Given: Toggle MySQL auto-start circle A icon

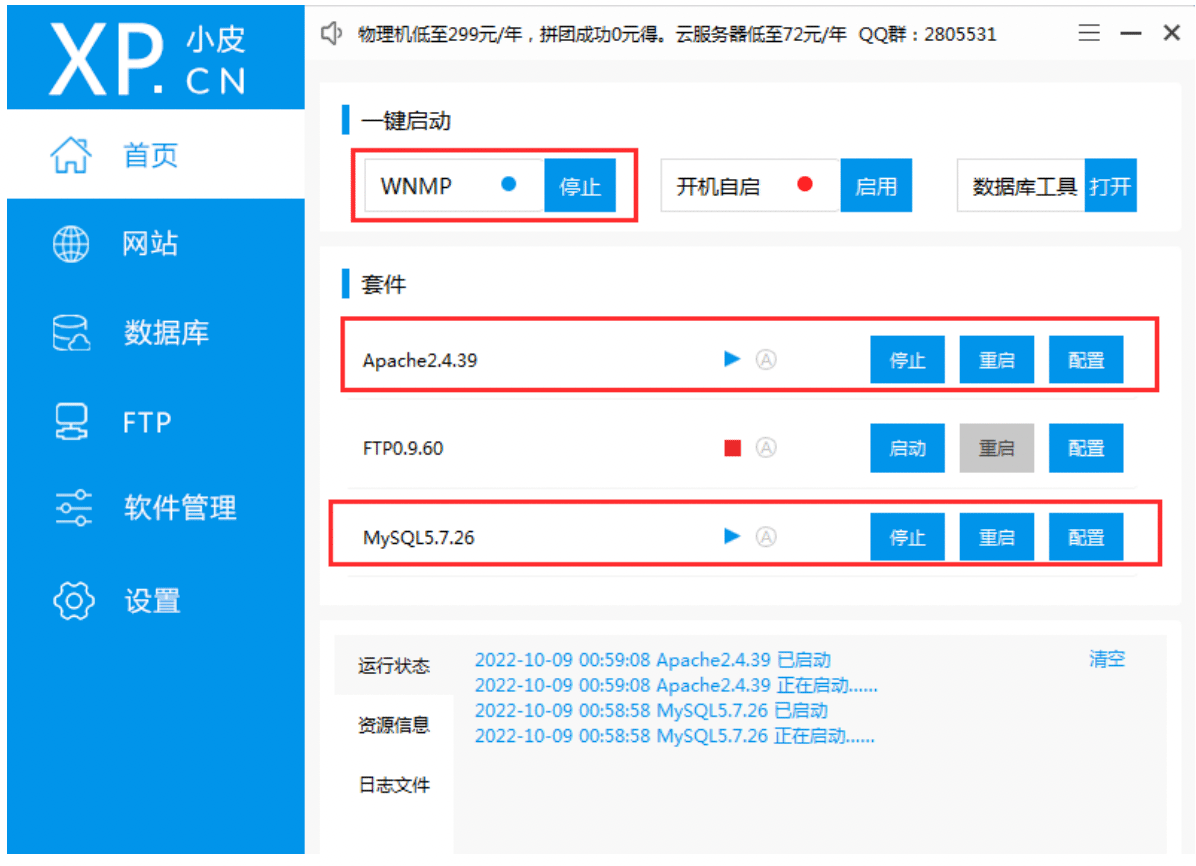Looking at the screenshot, I should 766,537.
